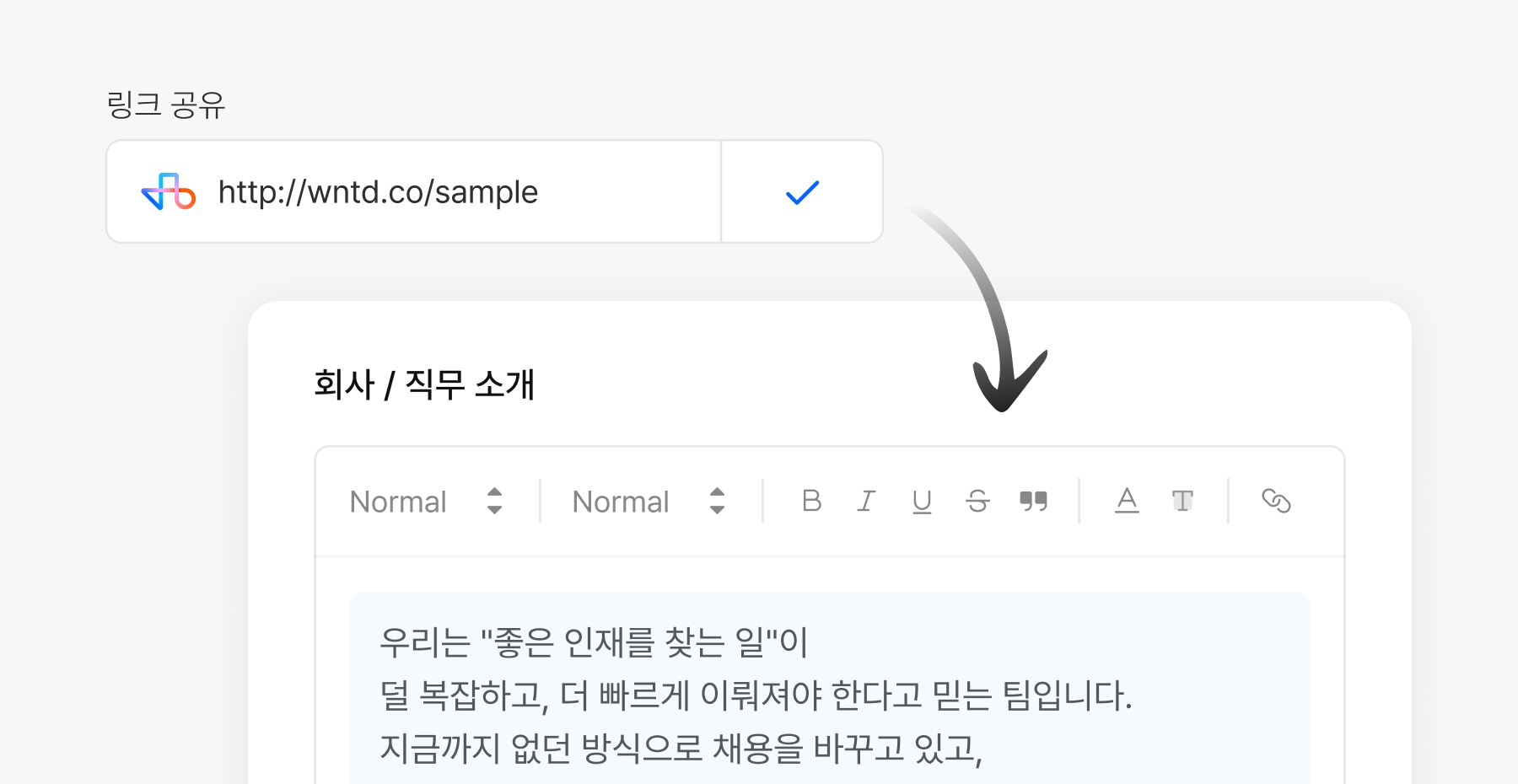Toggle italic formatting

(x=866, y=501)
